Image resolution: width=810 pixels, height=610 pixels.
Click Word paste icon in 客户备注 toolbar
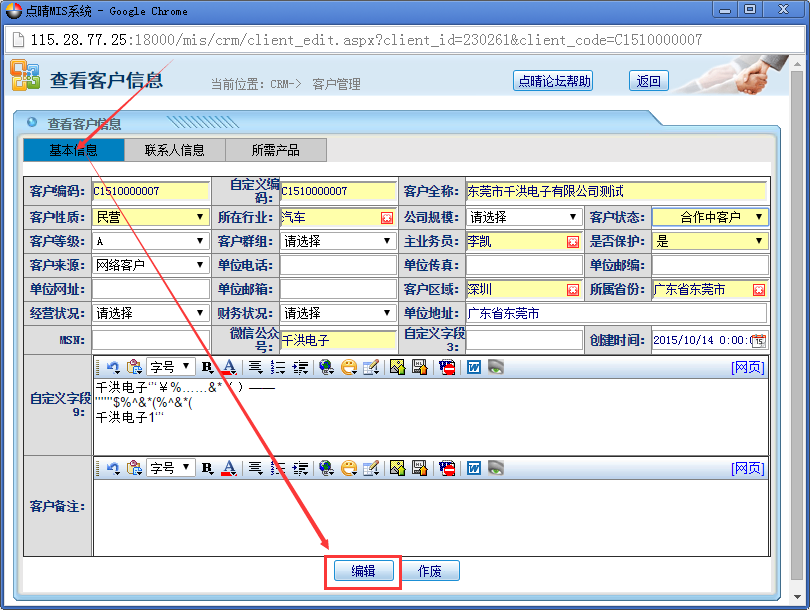tap(473, 468)
